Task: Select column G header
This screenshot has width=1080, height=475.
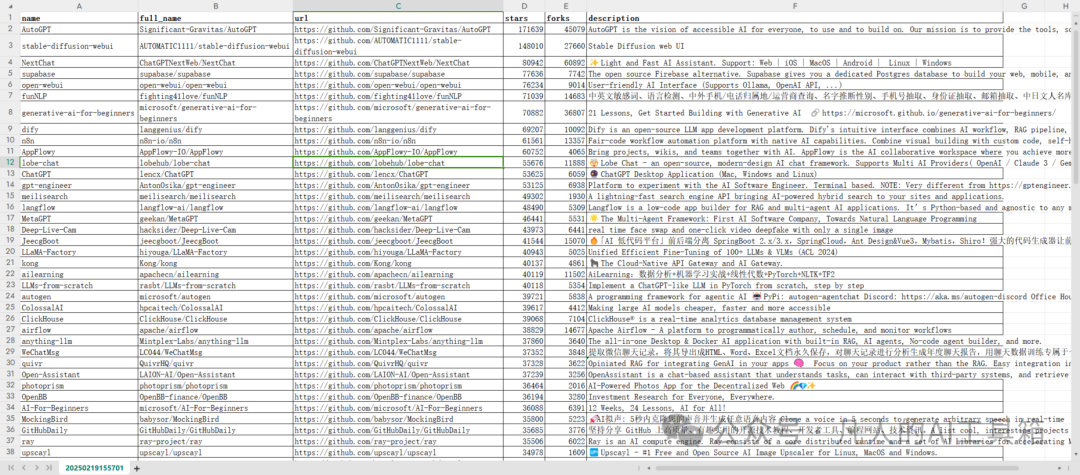Action: pyautogui.click(x=1024, y=6)
